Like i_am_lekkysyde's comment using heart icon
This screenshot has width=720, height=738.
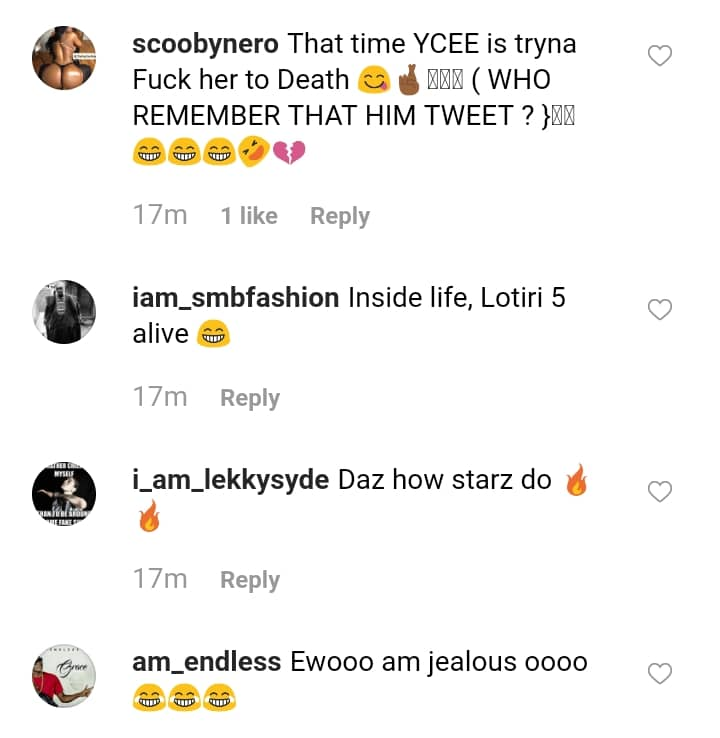click(660, 492)
